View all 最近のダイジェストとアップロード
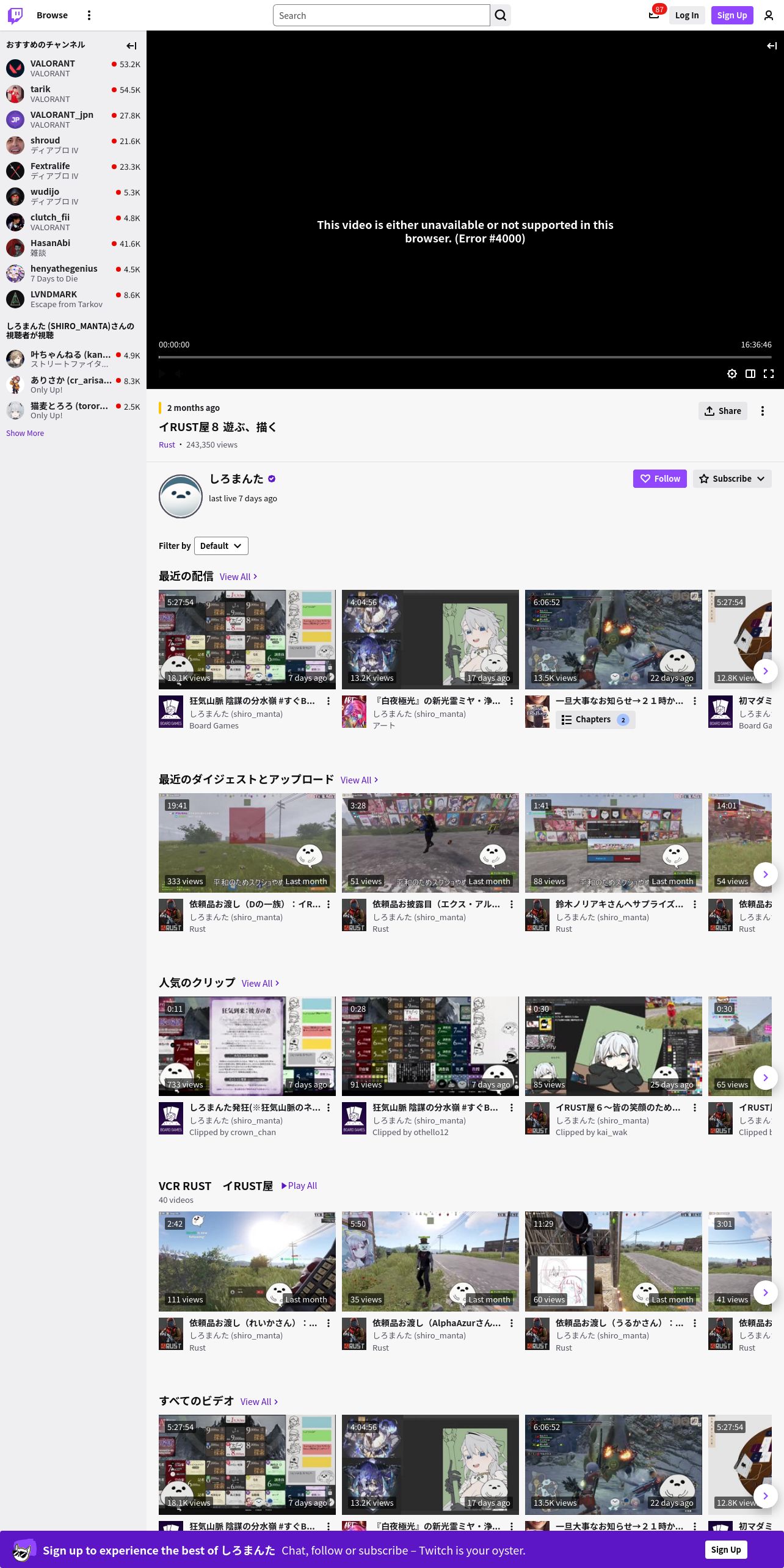 tap(359, 780)
